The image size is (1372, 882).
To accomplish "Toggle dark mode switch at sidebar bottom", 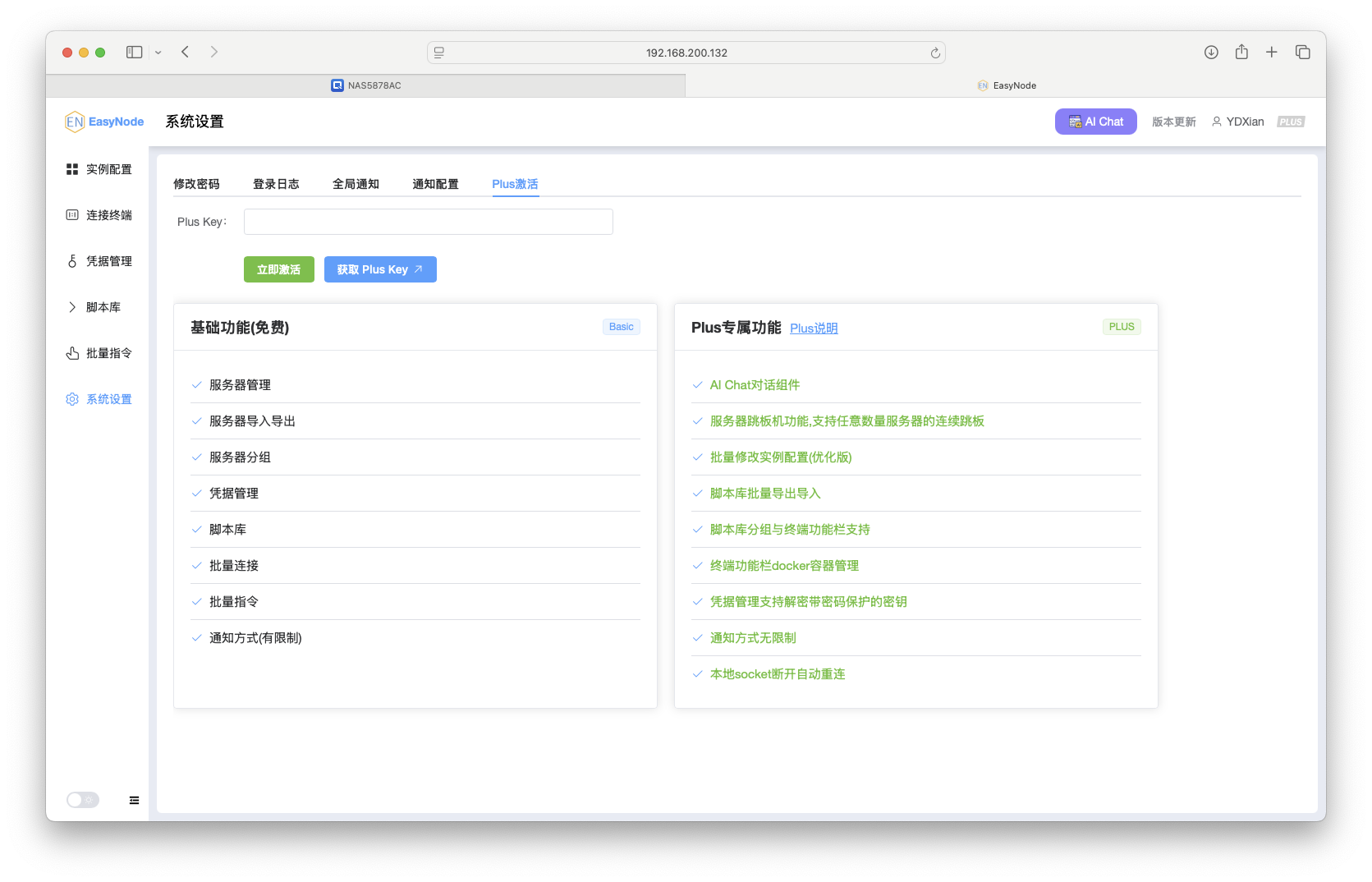I will 82,799.
